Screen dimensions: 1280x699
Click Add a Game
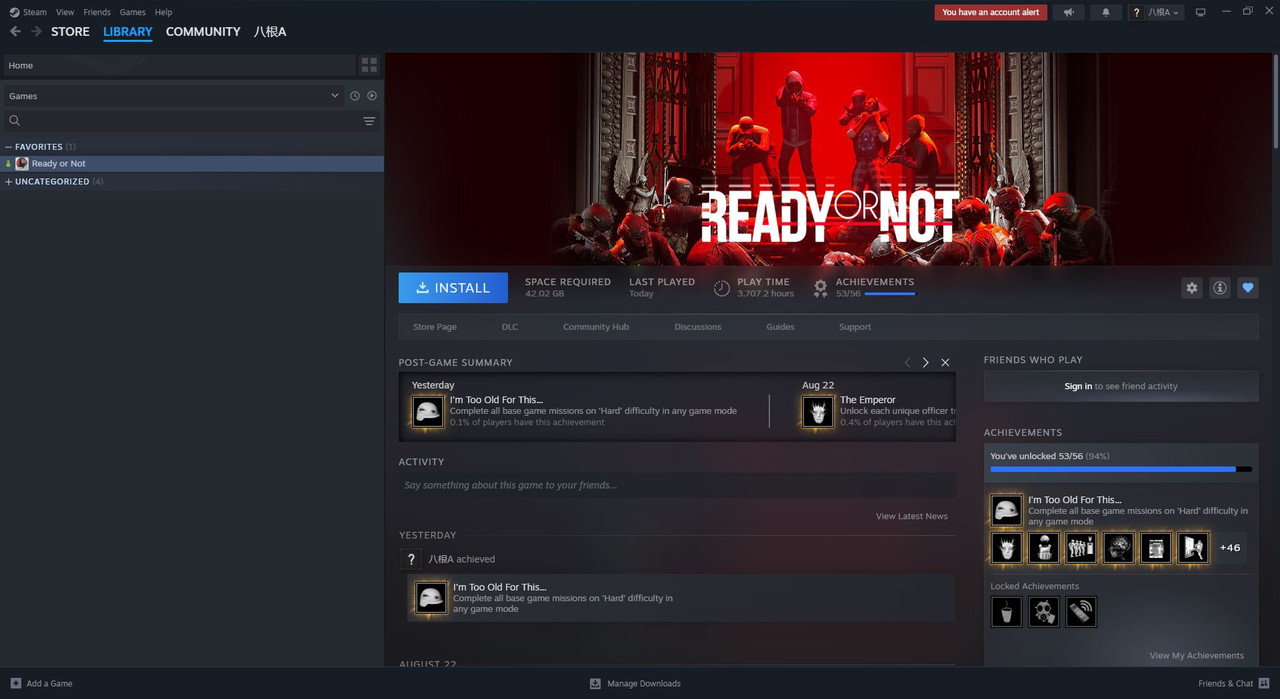(41, 684)
